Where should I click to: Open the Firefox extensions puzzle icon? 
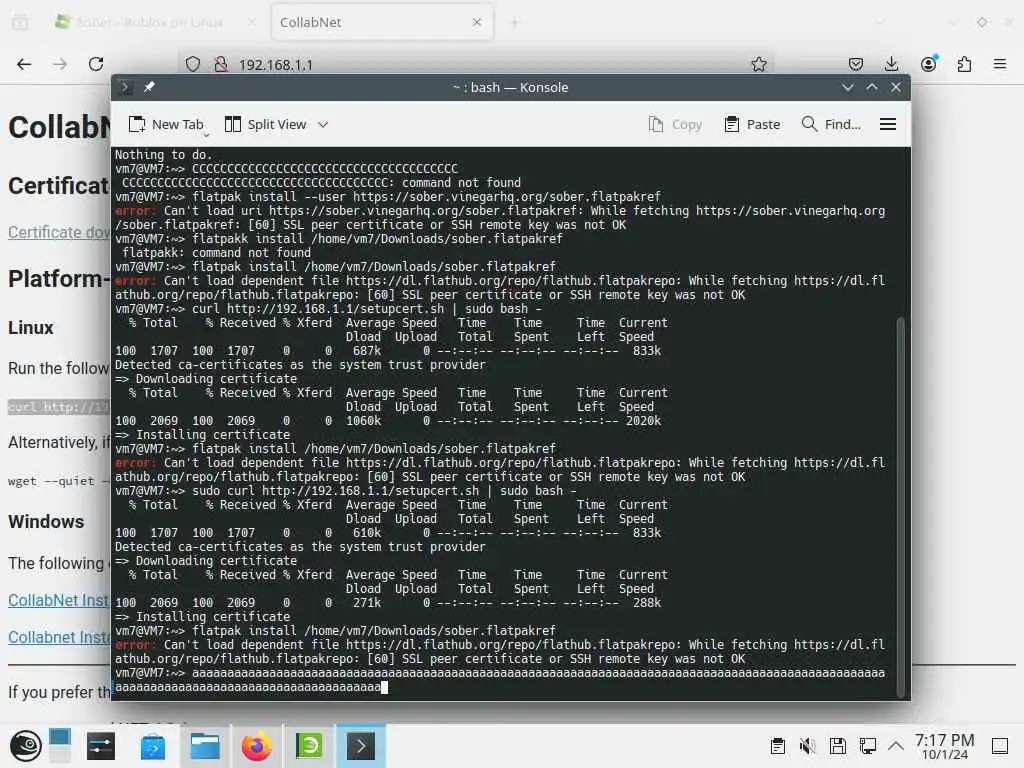(964, 64)
